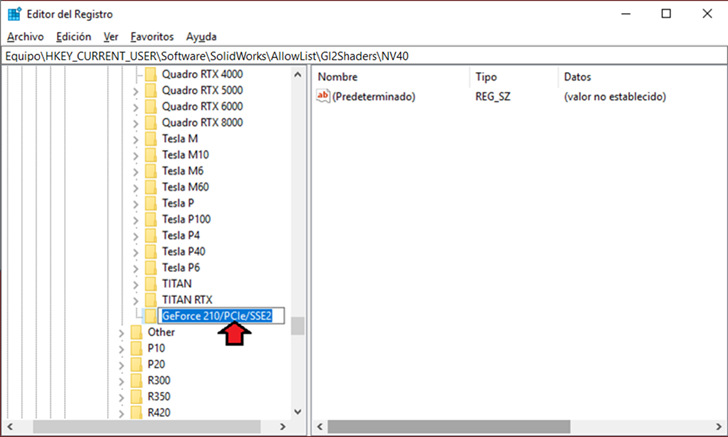Open the Ayuda menu
The width and height of the screenshot is (728, 437).
(201, 37)
